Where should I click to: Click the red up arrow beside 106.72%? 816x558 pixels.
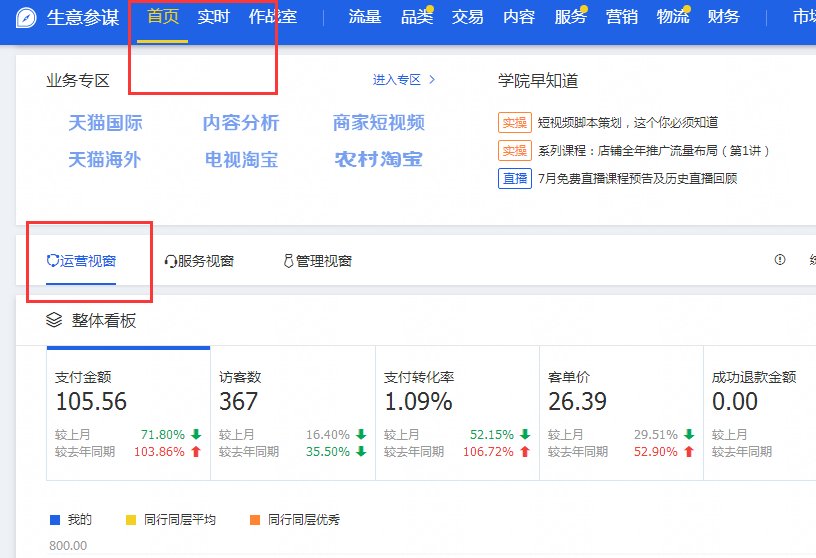click(525, 451)
